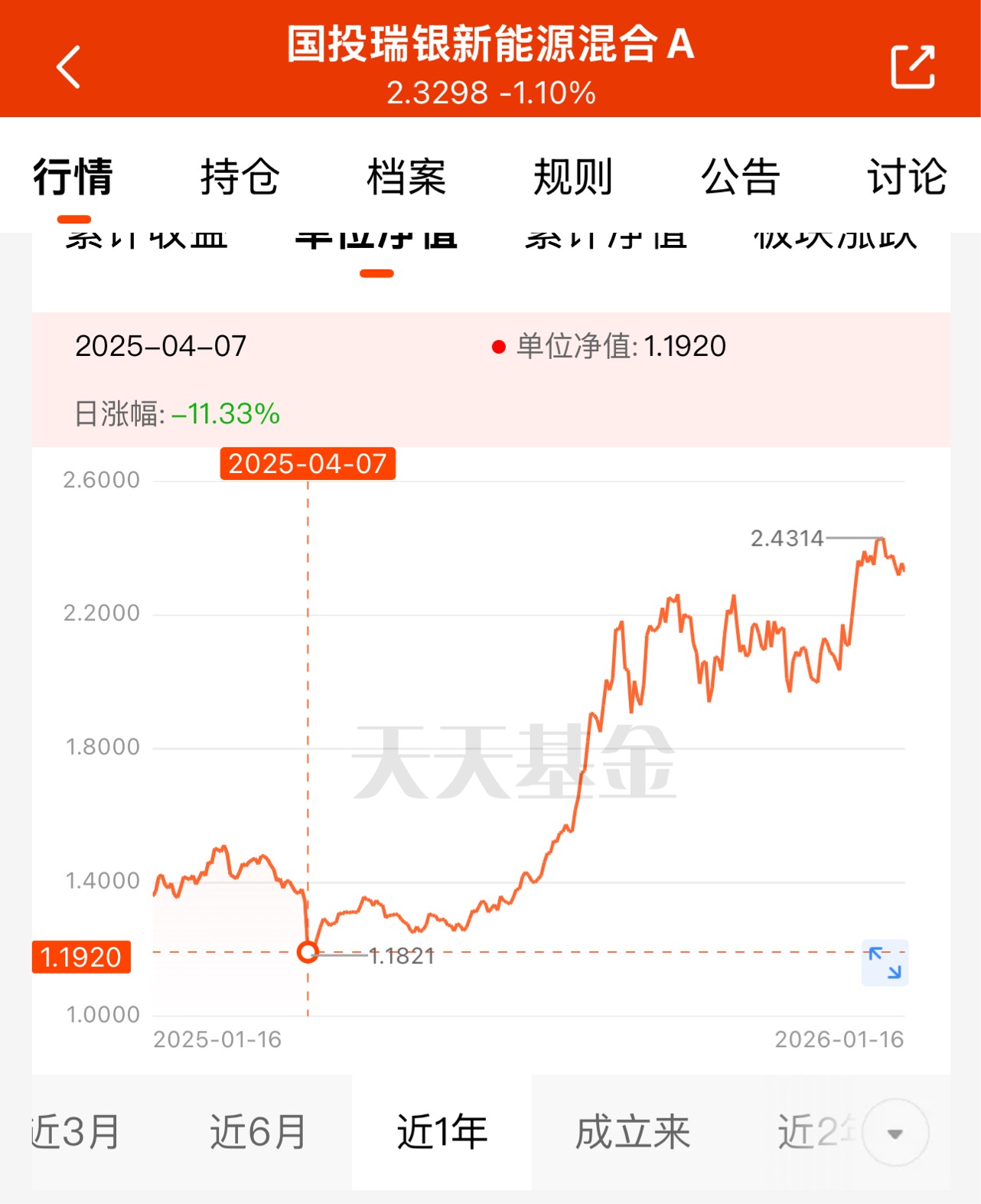Click the 2025-01-16 start date label
Viewport: 981px width, 1204px height.
[217, 1039]
